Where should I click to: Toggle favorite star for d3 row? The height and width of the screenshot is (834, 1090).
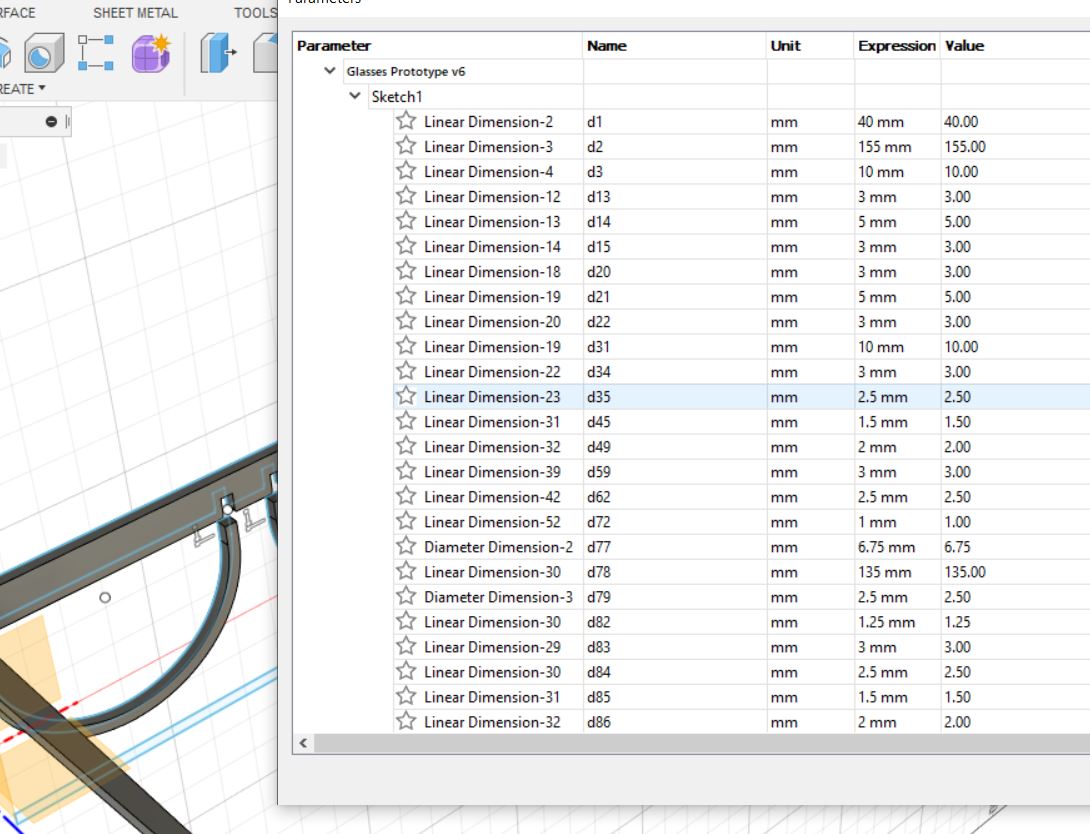(406, 171)
